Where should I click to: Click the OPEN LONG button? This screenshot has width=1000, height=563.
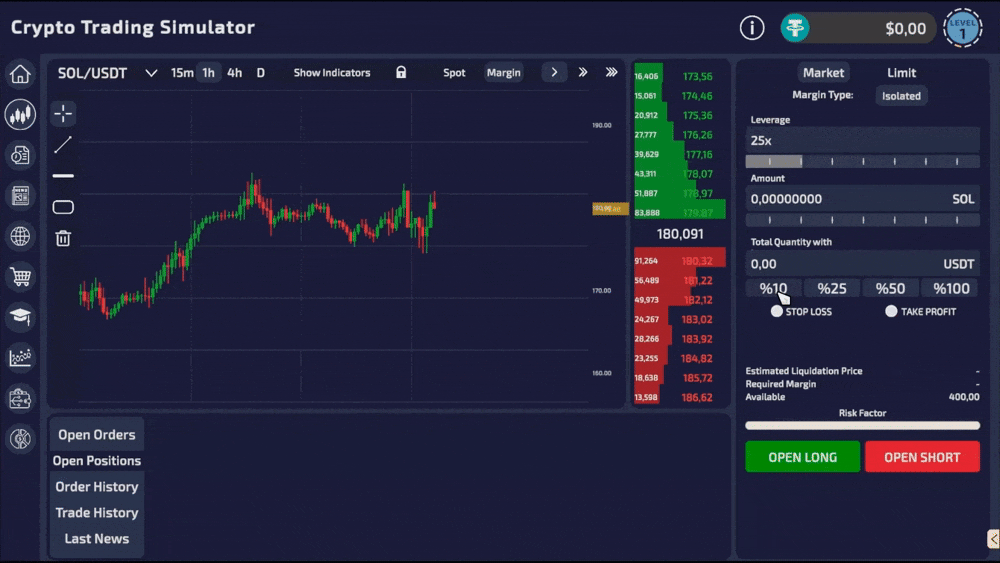pos(802,457)
